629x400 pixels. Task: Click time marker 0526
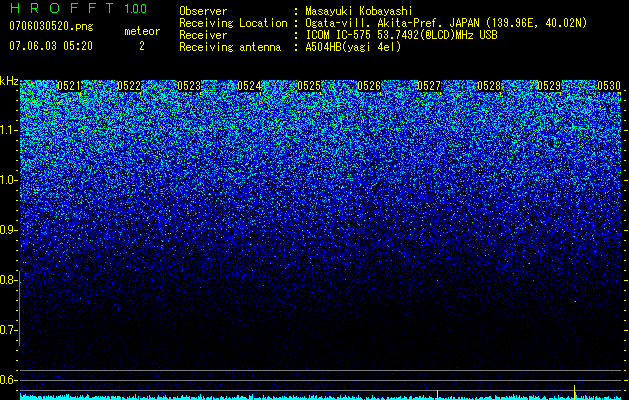[369, 86]
